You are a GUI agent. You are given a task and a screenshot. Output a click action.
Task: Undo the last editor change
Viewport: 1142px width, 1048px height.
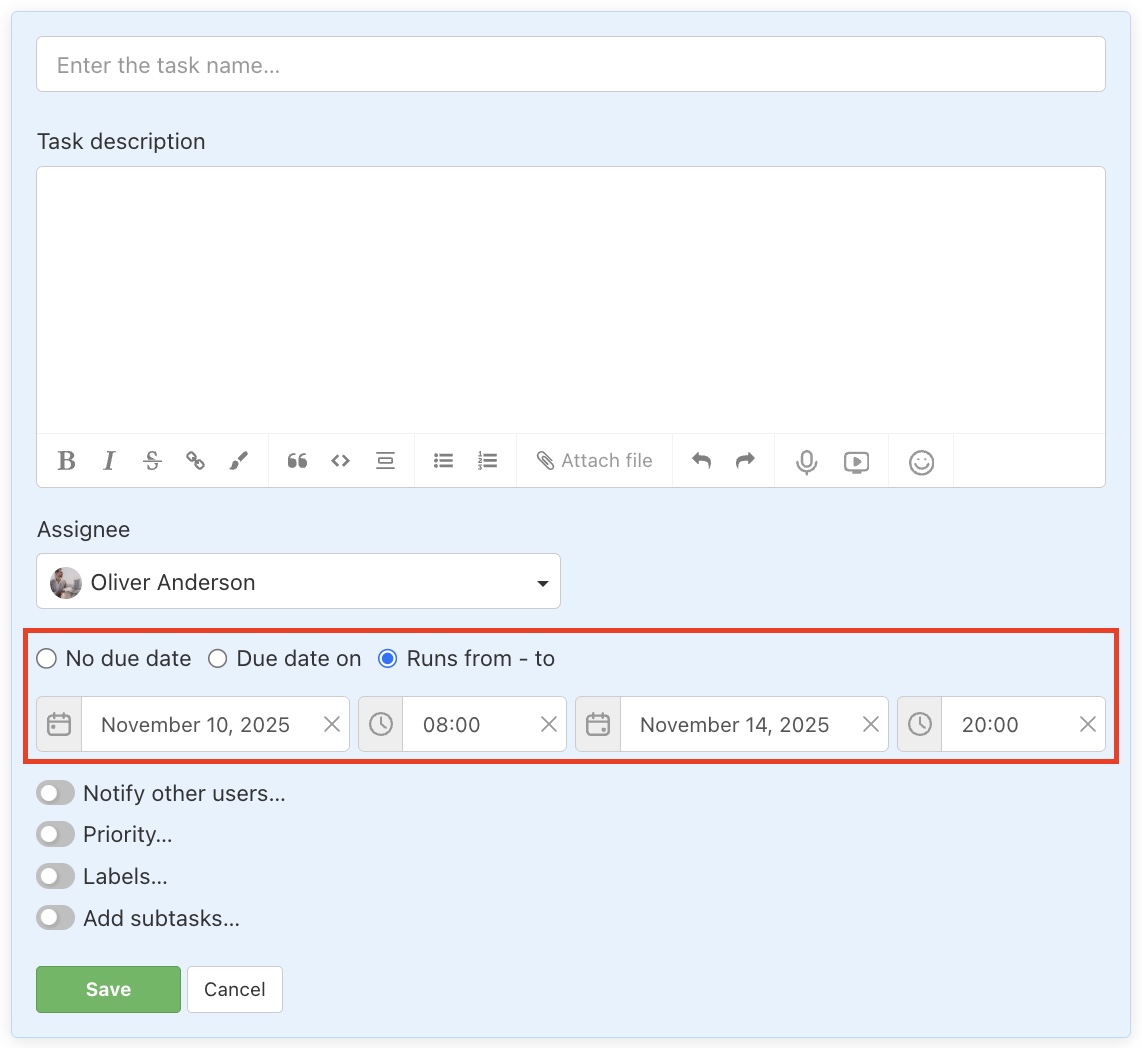(x=701, y=460)
